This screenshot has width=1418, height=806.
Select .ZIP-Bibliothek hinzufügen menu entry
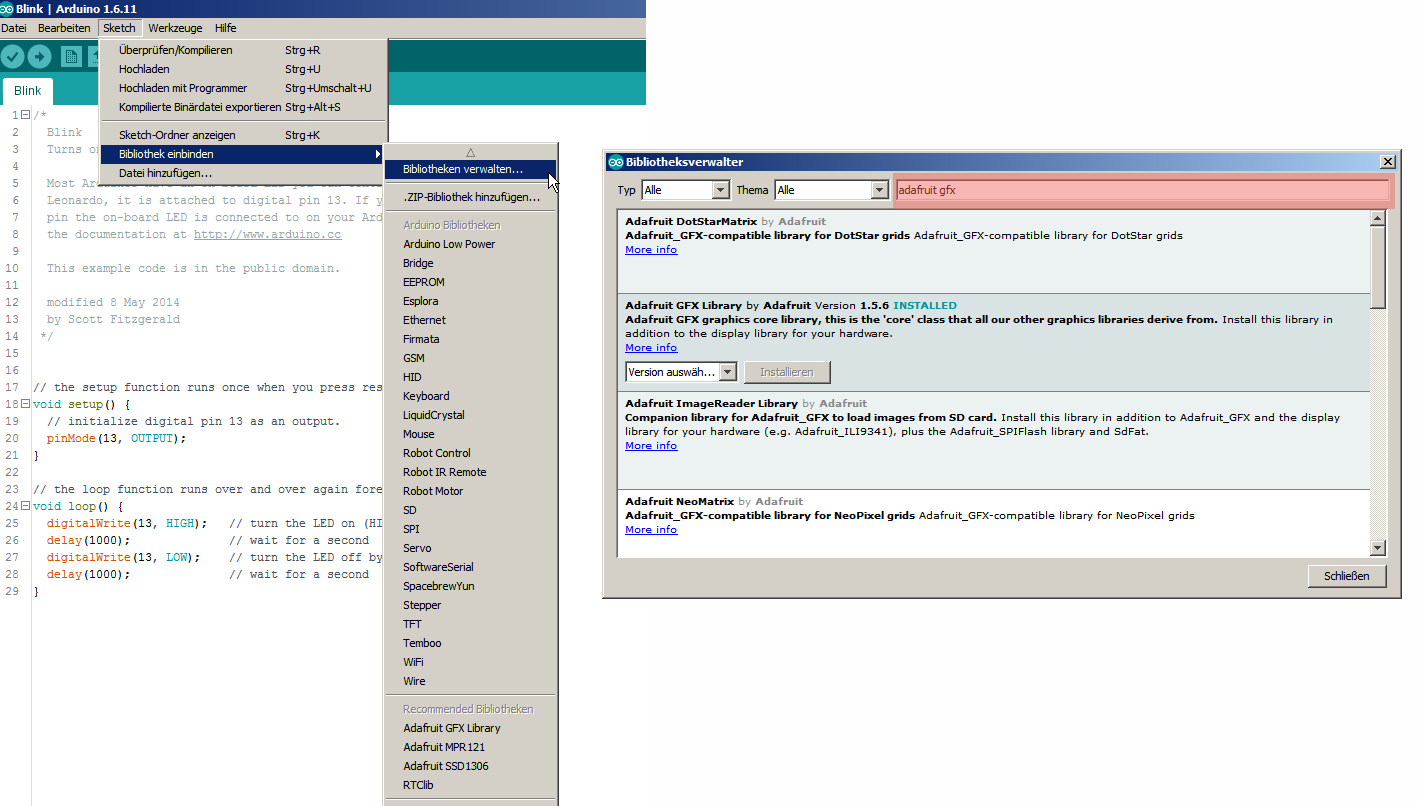[471, 197]
